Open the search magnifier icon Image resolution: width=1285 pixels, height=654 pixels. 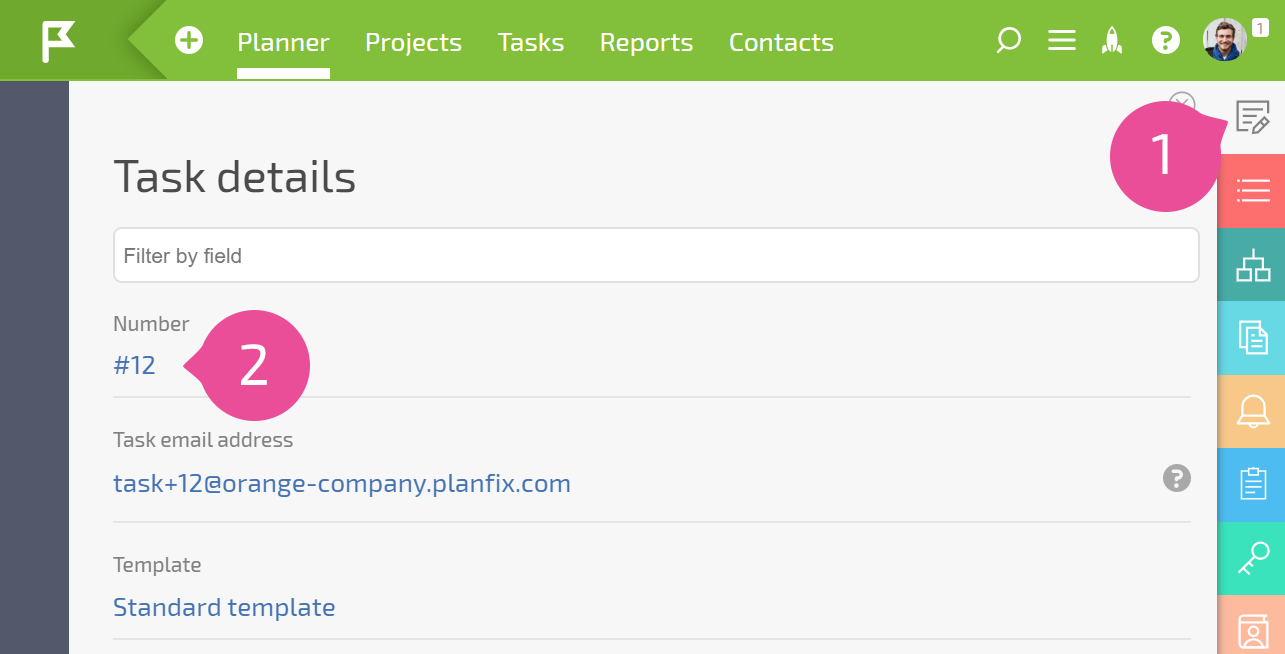pos(1008,41)
